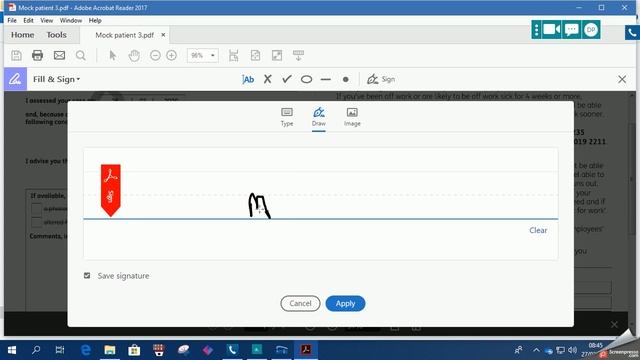Toggle the Save signature checkbox

[x=87, y=276]
